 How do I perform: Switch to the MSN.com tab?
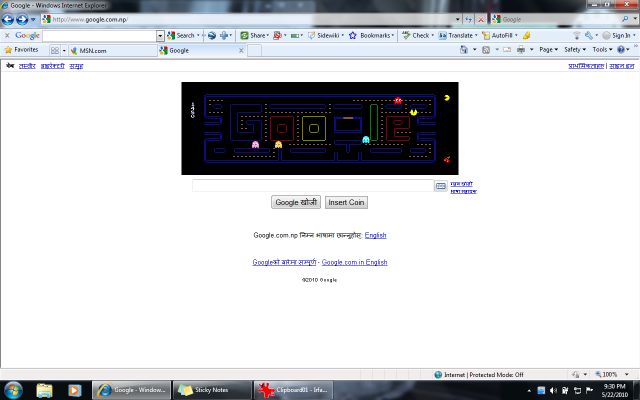pos(113,51)
